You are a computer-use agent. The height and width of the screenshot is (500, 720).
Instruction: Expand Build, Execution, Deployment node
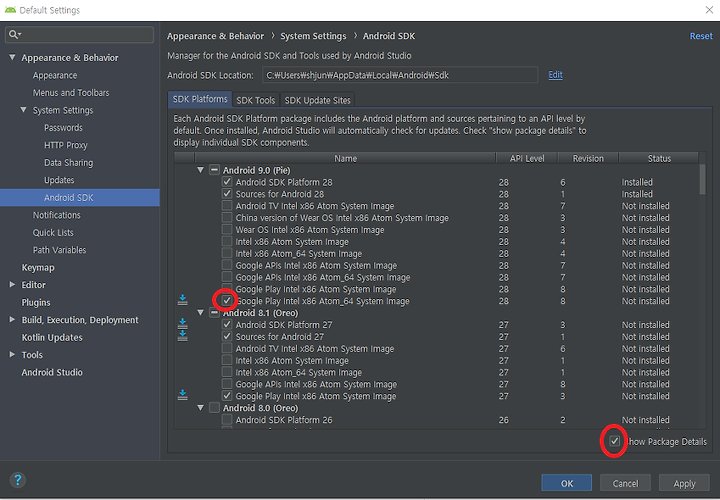click(x=12, y=320)
